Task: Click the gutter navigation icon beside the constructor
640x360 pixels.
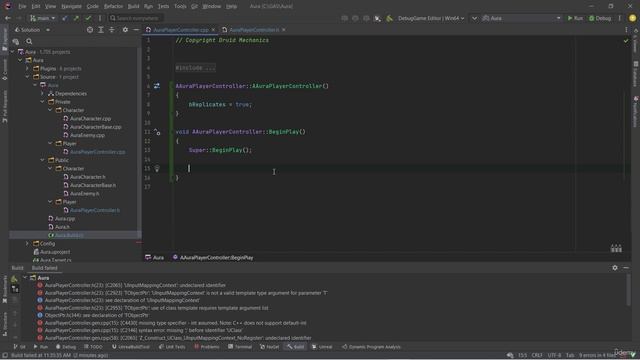Action: [x=157, y=86]
